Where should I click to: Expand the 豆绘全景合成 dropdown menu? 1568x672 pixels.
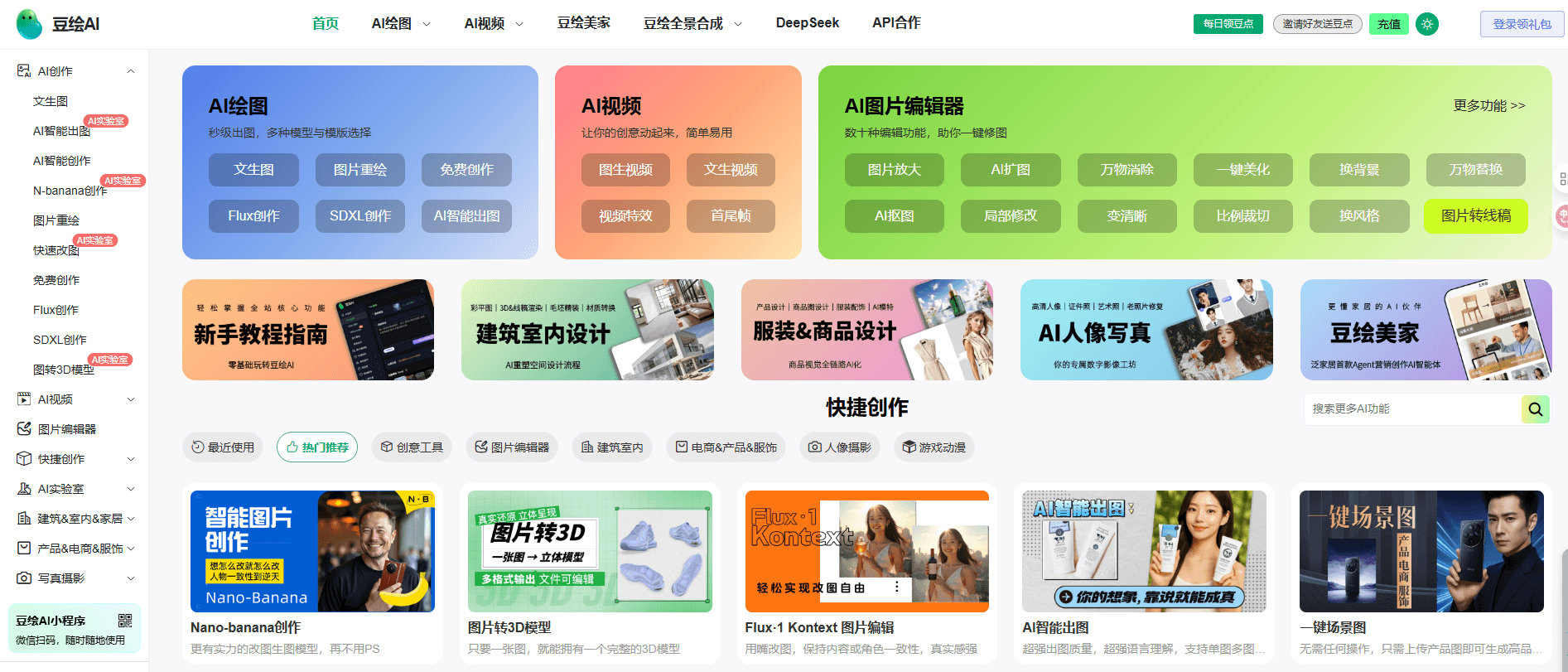pyautogui.click(x=692, y=24)
